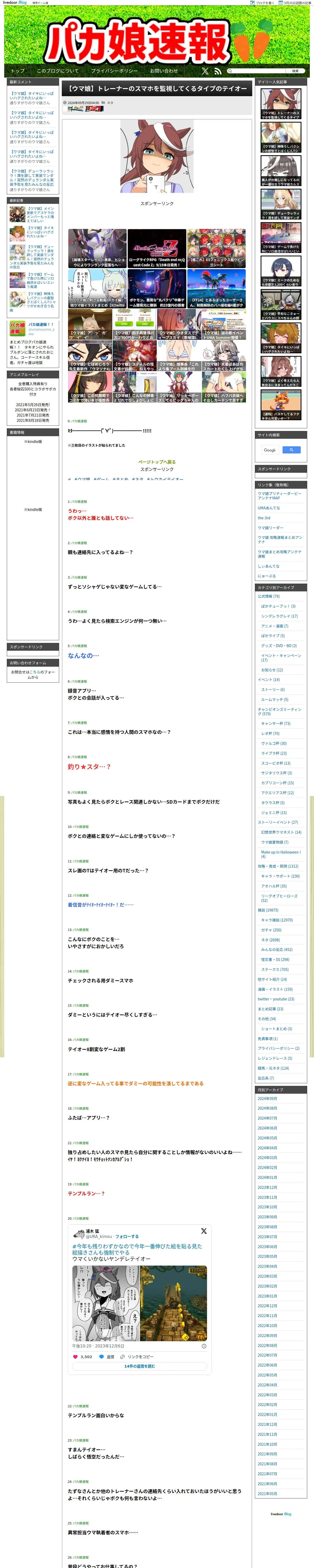Click ページトップへ戻る link
Screen dimensions: 314x1568
(157, 462)
